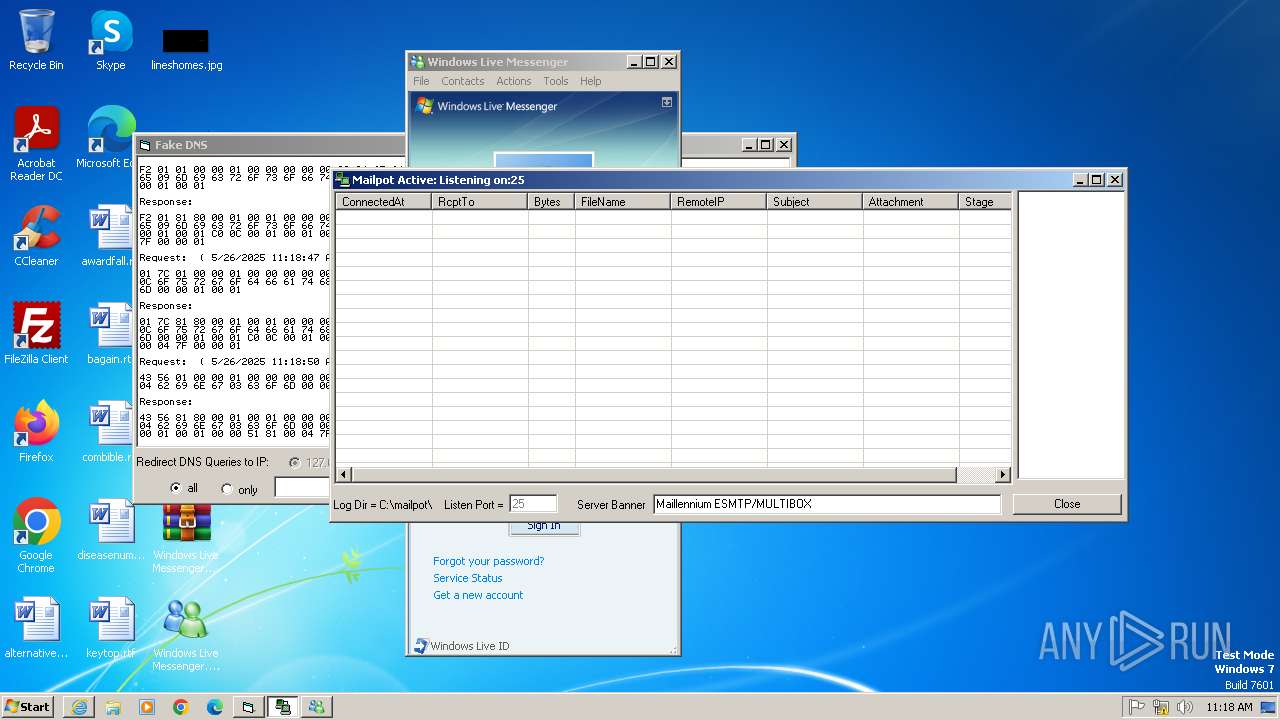Click the Mailpot table's left scroll arrow
Viewport: 1280px width, 720px height.
coord(344,475)
